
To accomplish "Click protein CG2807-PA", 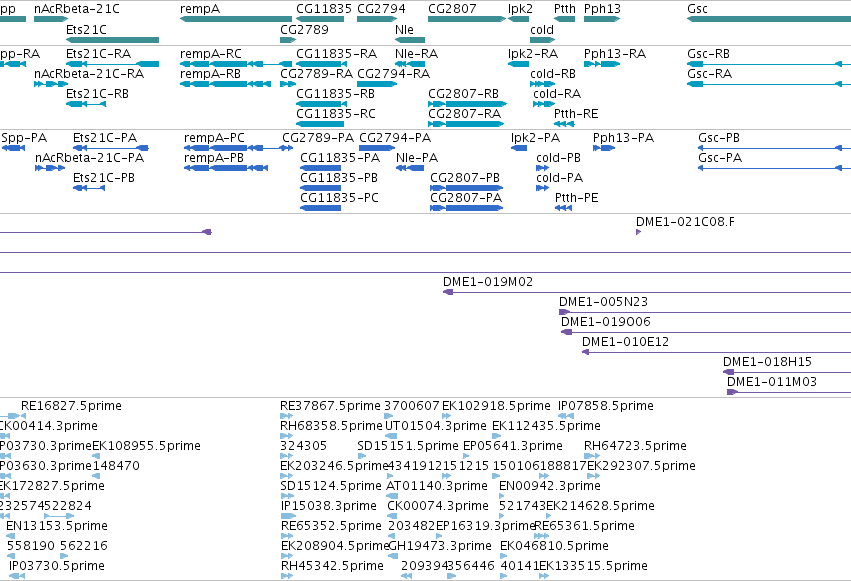I will click(x=466, y=197).
